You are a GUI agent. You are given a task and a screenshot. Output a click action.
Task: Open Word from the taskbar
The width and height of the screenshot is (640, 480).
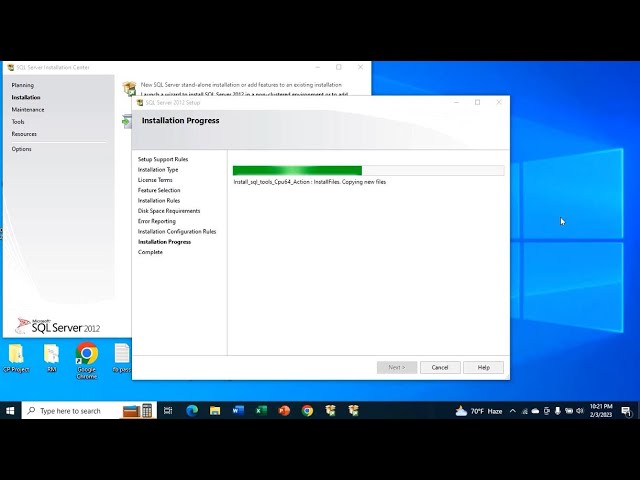pos(238,411)
